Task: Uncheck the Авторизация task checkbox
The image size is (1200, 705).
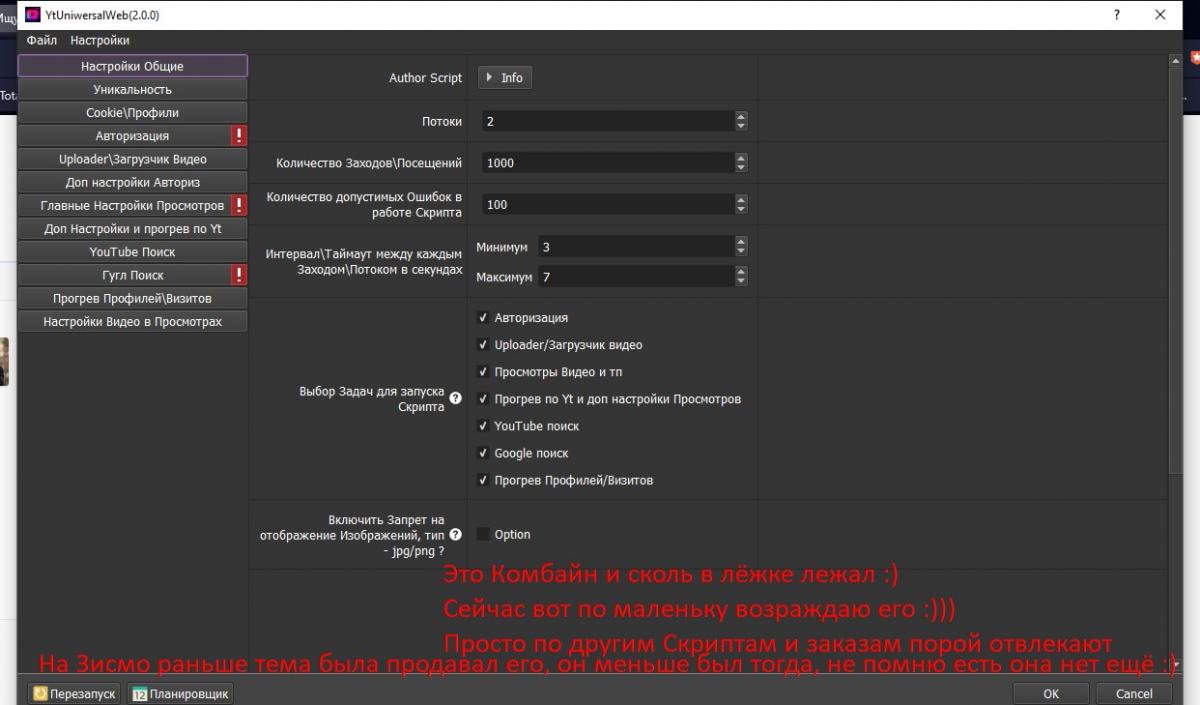Action: 483,318
